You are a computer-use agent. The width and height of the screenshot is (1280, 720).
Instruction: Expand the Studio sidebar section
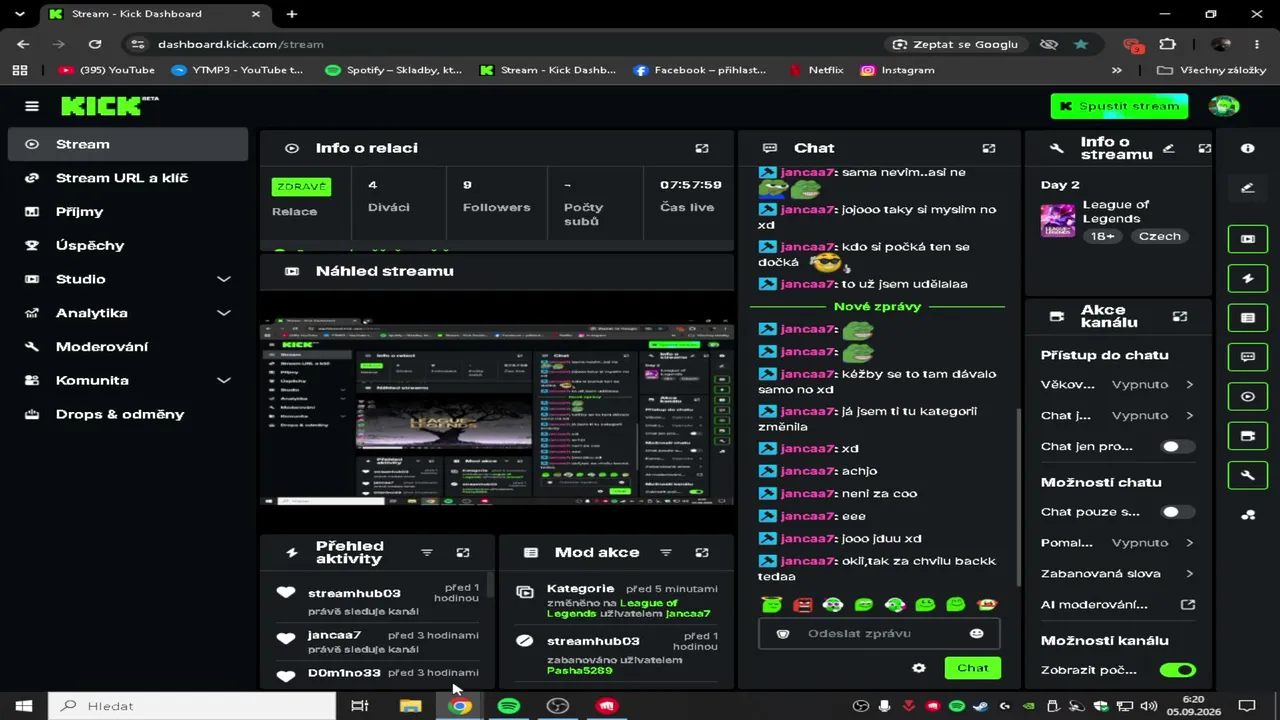(x=224, y=279)
